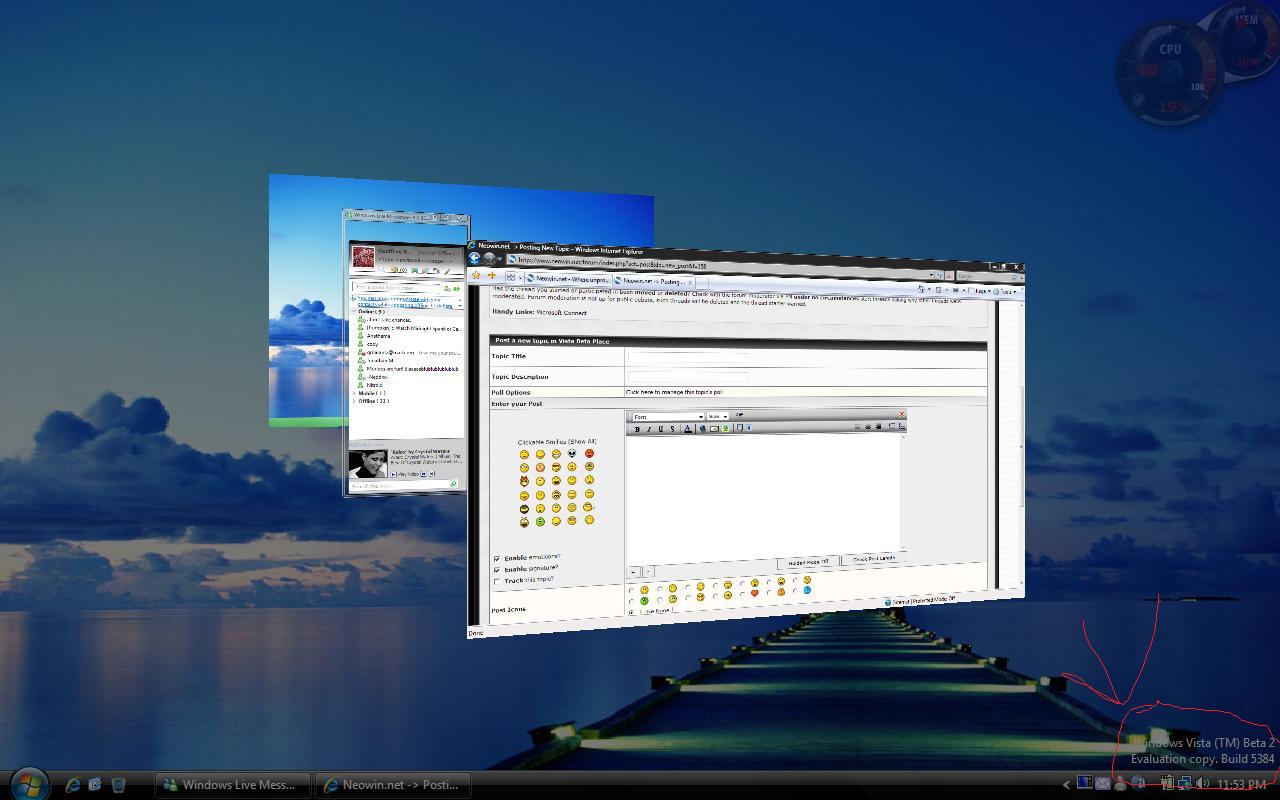The width and height of the screenshot is (1280, 800).
Task: Toggle the Enable emoticons checkbox
Action: [x=497, y=558]
